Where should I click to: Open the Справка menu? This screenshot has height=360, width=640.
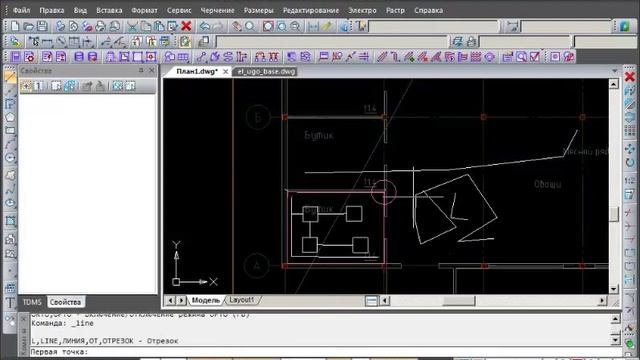pyautogui.click(x=428, y=10)
